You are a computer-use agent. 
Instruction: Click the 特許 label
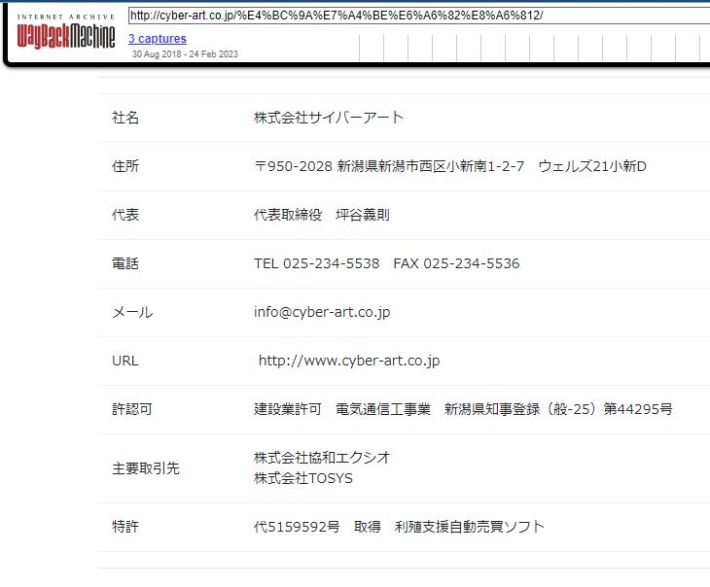125,527
